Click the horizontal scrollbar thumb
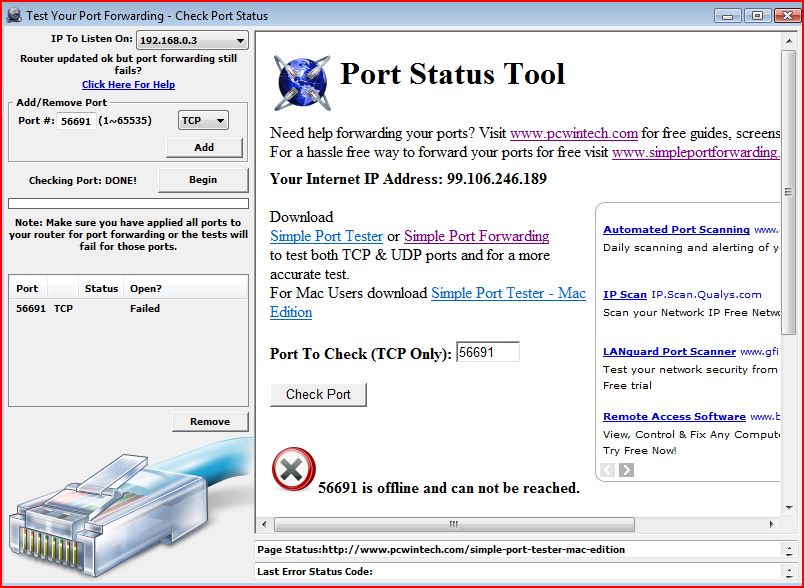 [x=454, y=524]
